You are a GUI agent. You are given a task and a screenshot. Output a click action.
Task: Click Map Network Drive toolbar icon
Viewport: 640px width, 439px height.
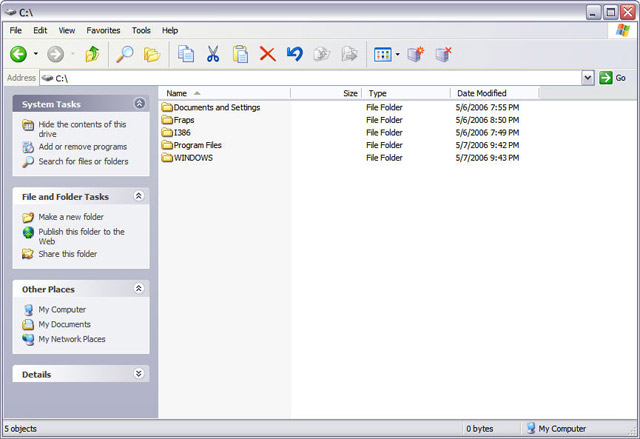coord(416,54)
